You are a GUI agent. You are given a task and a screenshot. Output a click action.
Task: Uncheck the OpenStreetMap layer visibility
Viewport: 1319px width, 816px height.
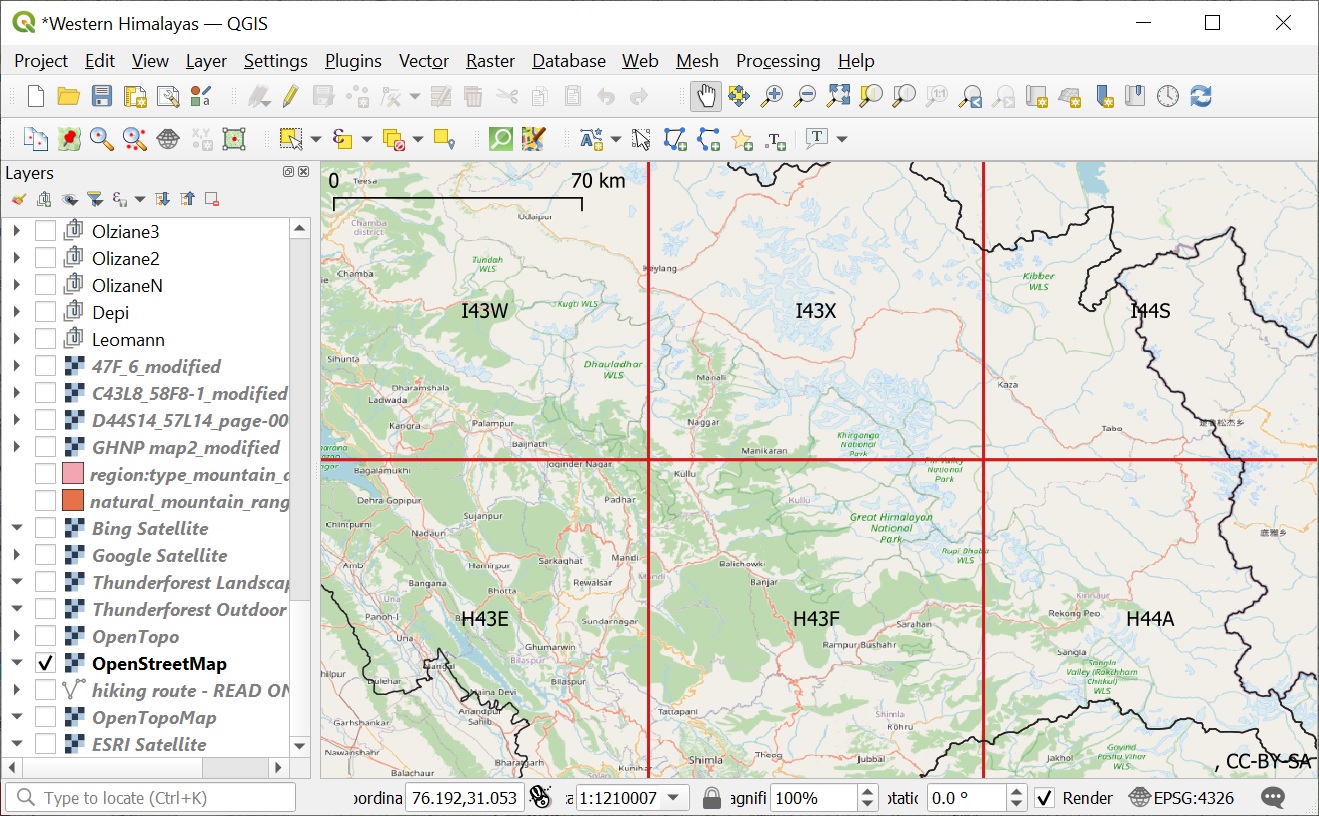[x=45, y=664]
